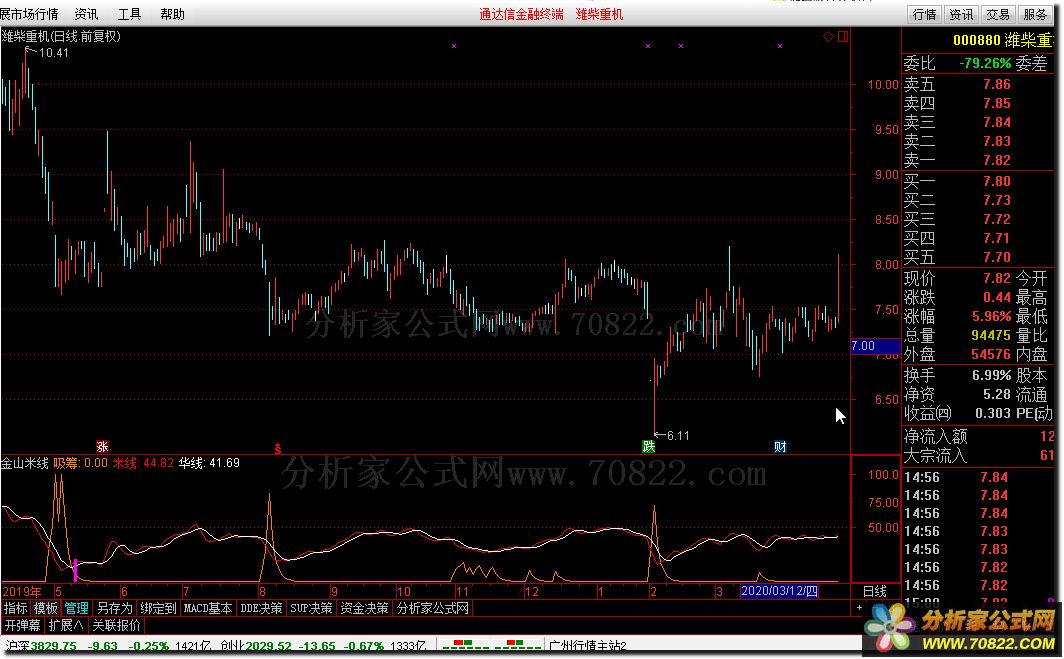Click the 现价 7.82 value
1064x659 pixels.
click(x=997, y=278)
